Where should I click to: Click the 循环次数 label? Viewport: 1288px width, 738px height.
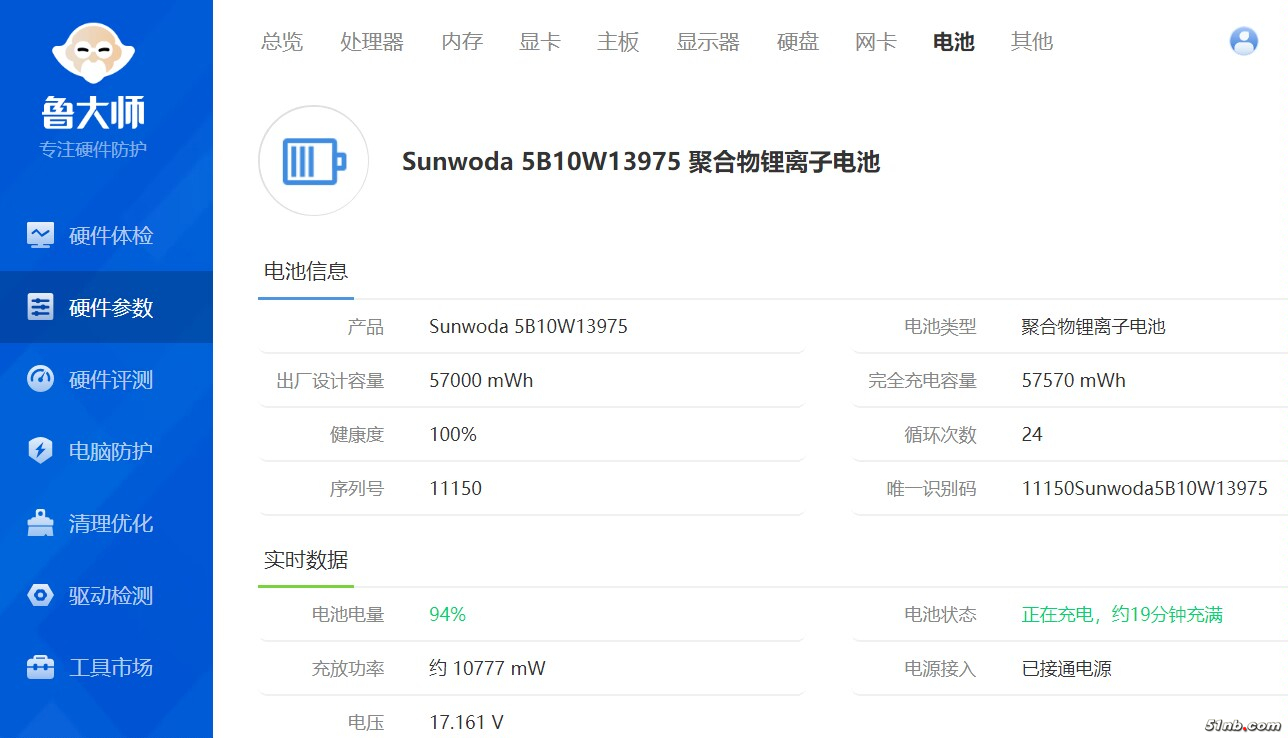click(x=941, y=434)
